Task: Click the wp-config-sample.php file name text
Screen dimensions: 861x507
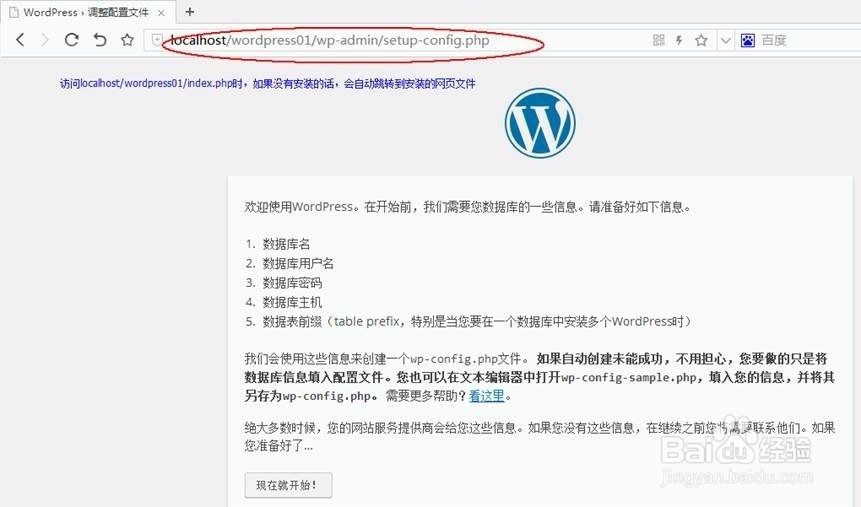Action: (x=629, y=377)
